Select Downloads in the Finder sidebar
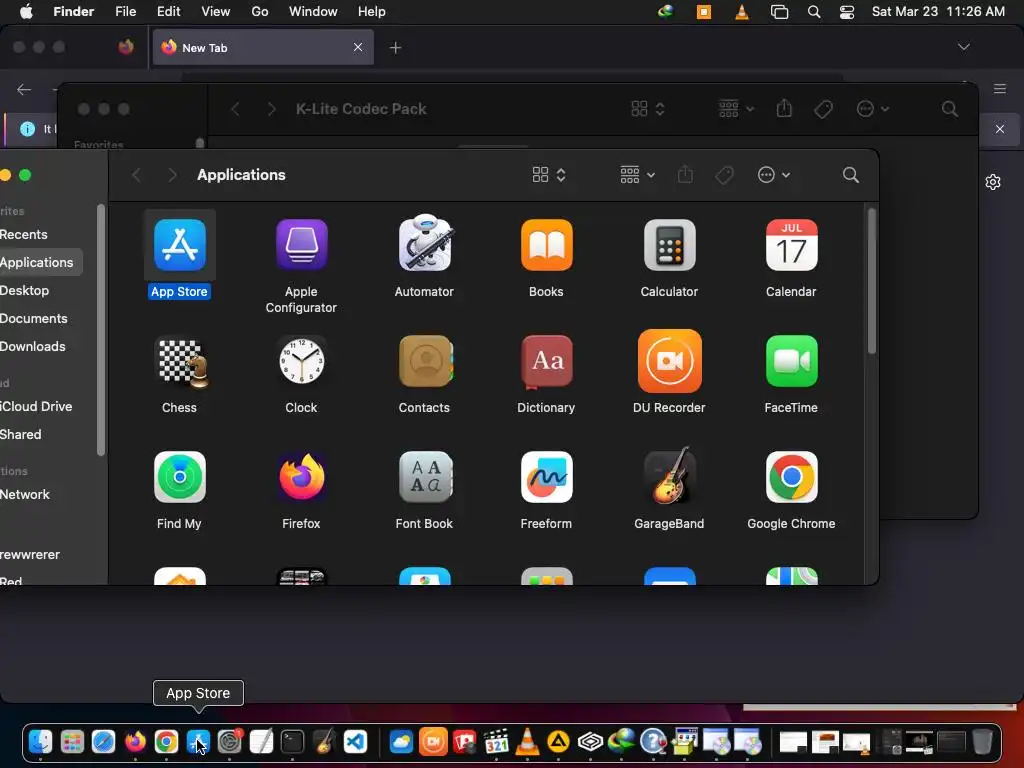This screenshot has width=1024, height=768. pos(33,347)
